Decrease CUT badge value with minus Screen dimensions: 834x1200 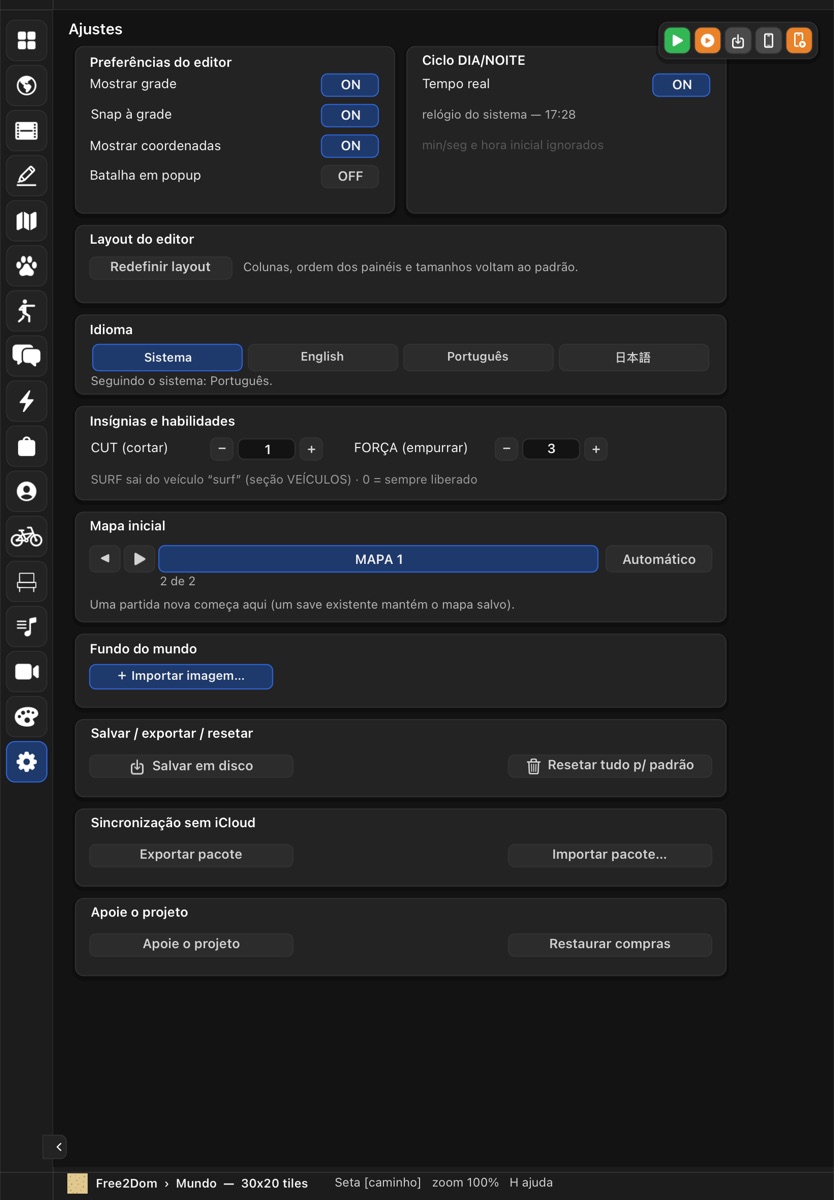[x=222, y=449]
